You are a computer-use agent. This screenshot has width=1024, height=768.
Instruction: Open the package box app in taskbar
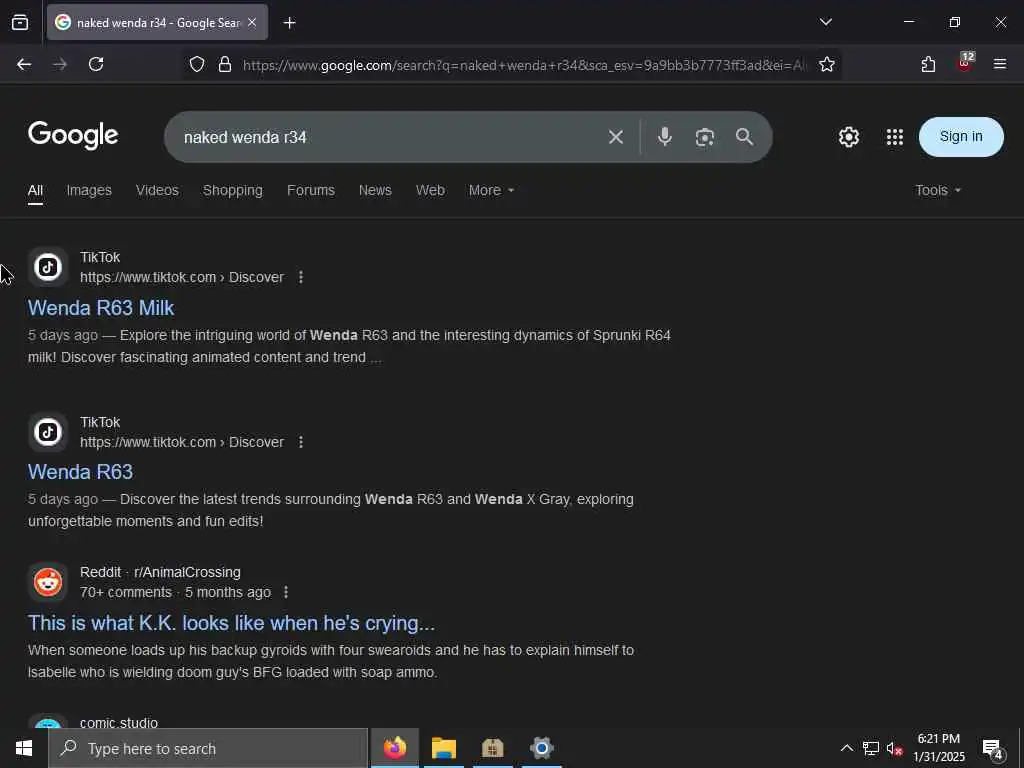click(492, 748)
